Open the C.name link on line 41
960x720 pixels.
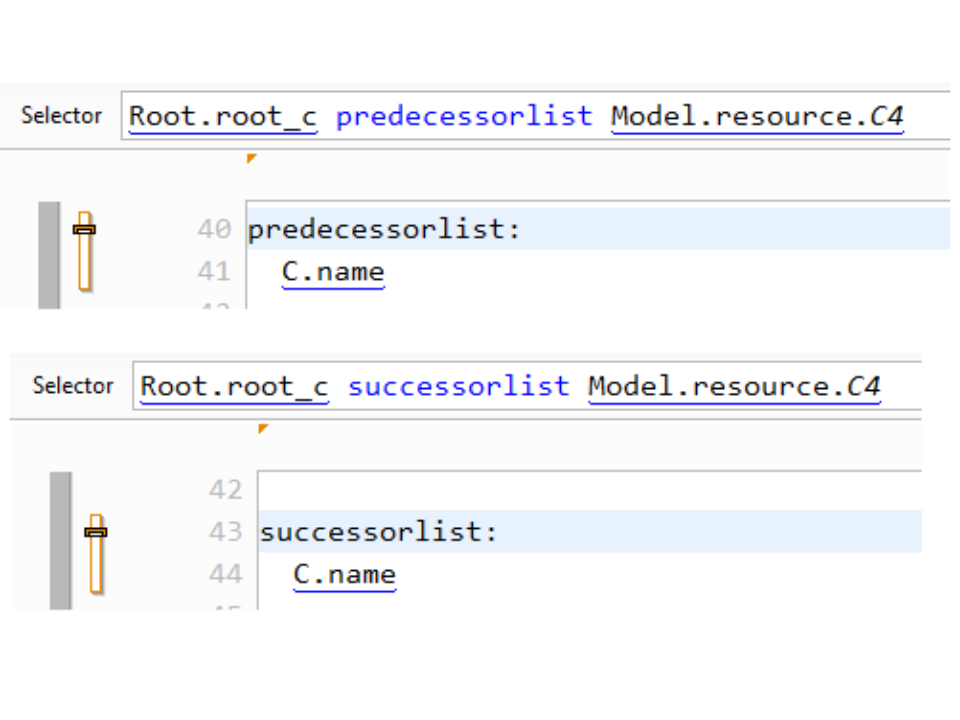333,272
